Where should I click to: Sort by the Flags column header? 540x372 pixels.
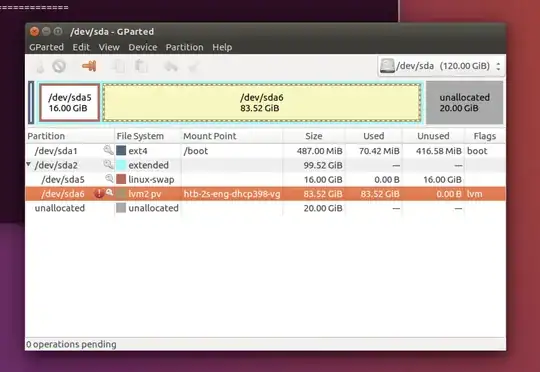point(485,136)
